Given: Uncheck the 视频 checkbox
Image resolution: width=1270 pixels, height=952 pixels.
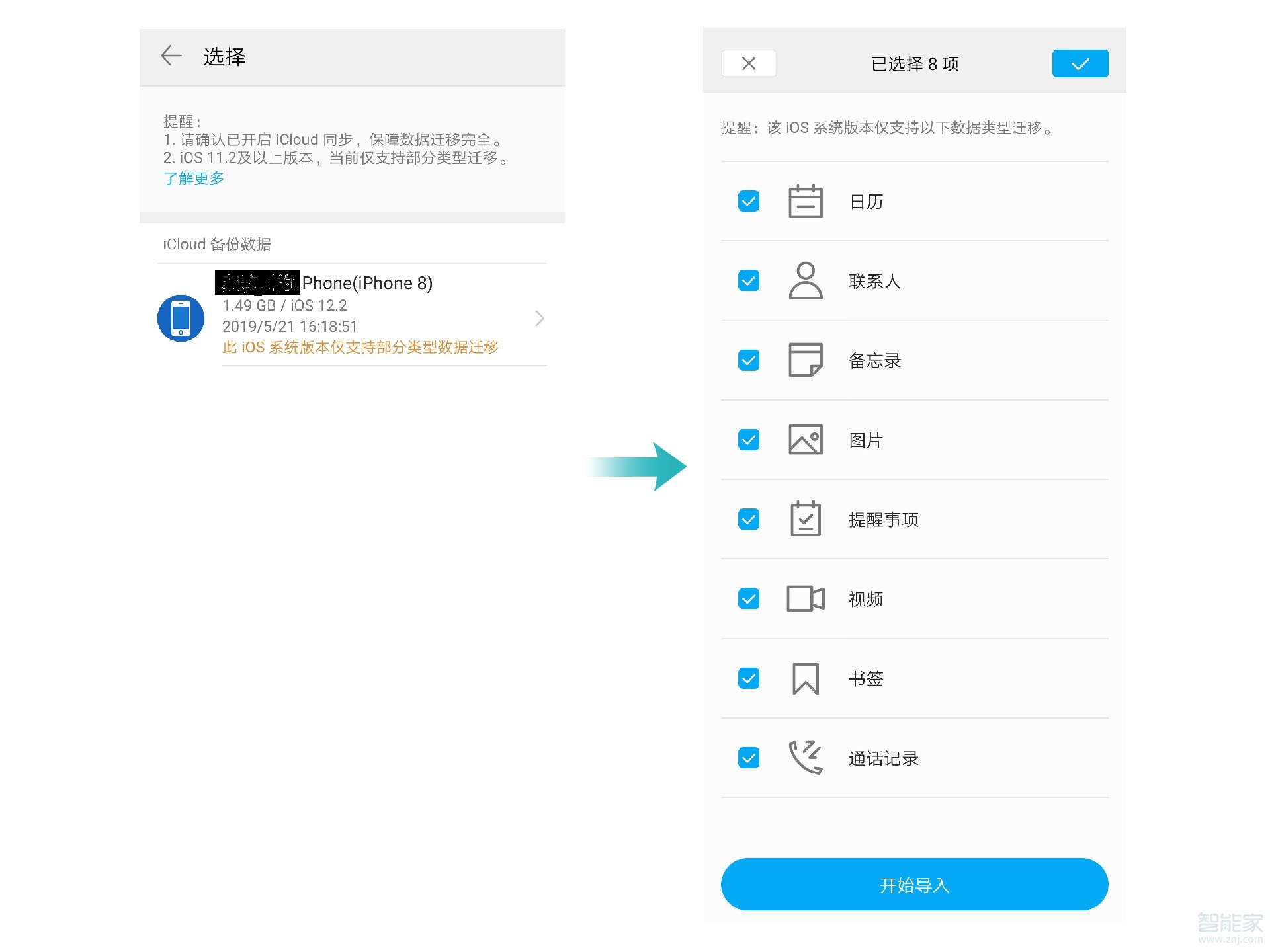Looking at the screenshot, I should (x=749, y=599).
